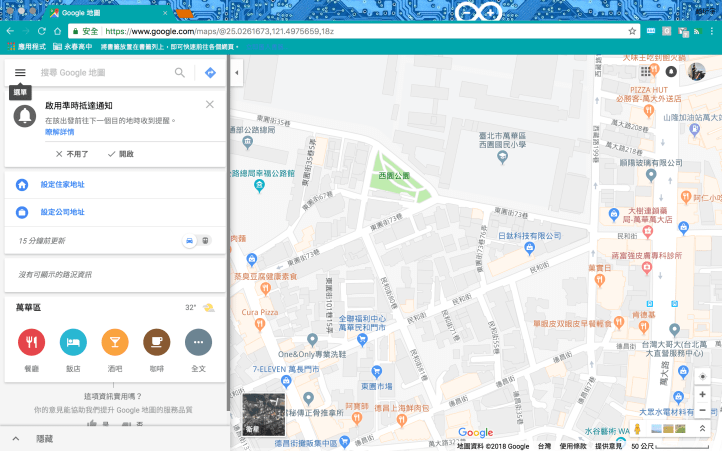722x451 pixels.
Task: Show more categories icon
Action: [198, 342]
